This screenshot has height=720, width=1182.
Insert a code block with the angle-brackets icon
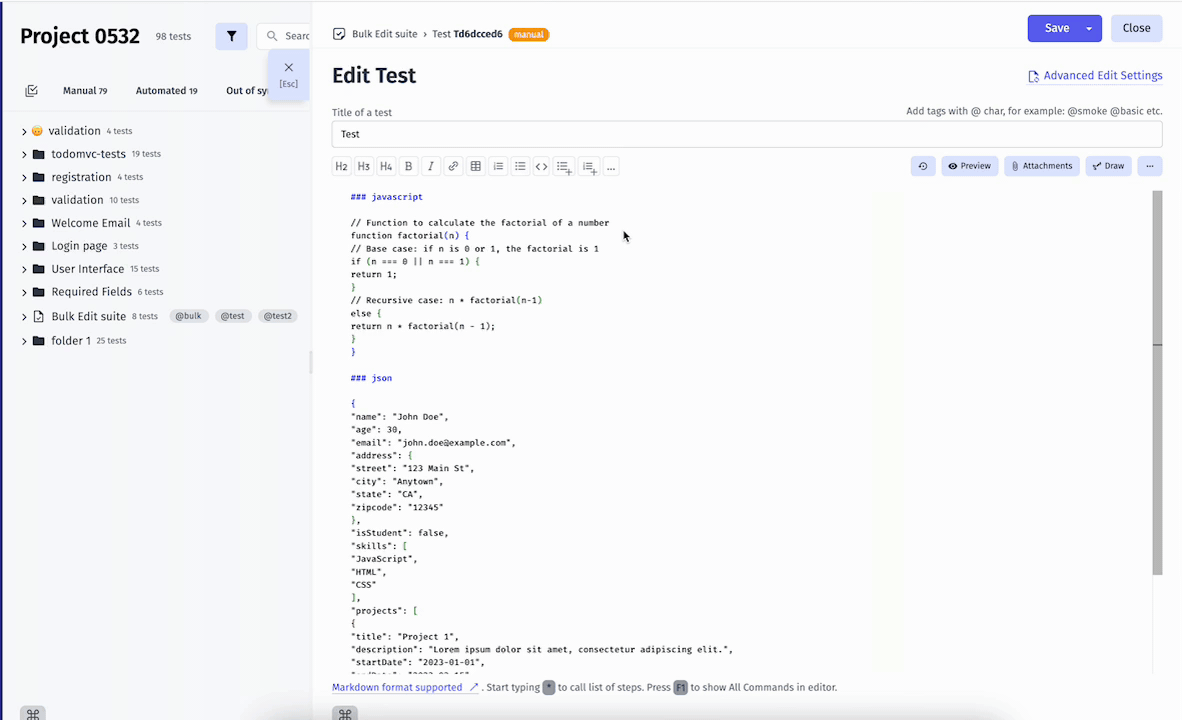coord(541,167)
